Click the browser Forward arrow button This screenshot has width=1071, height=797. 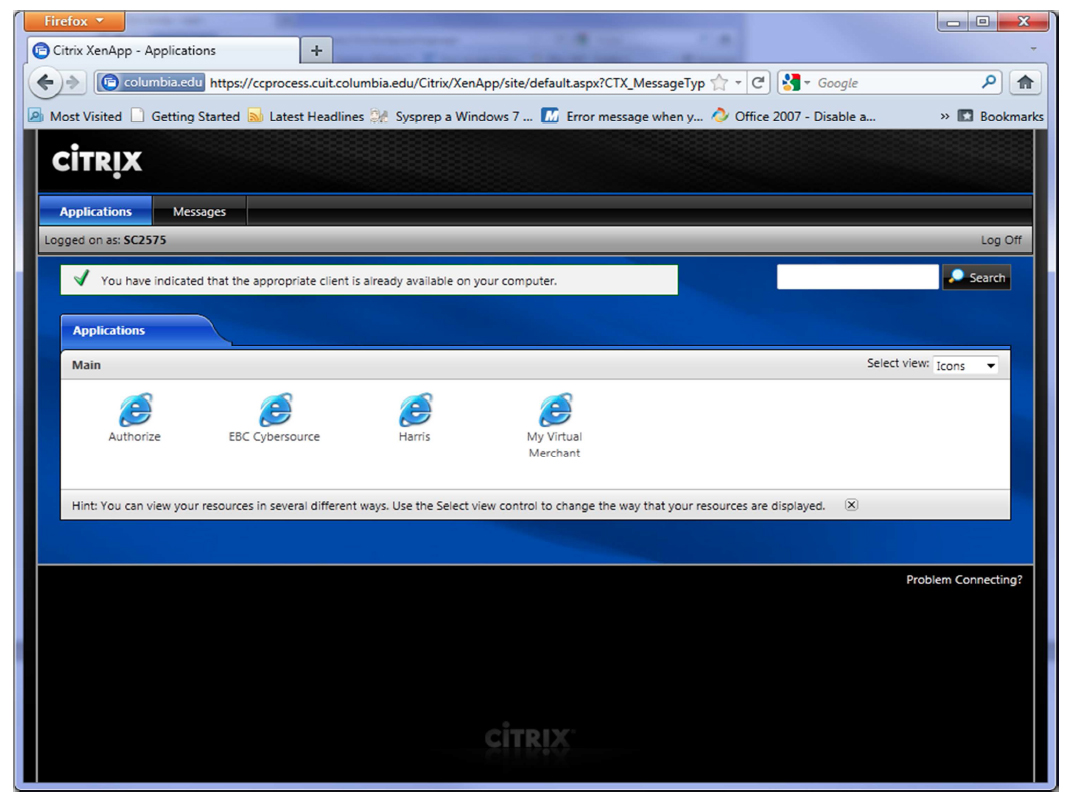coord(73,83)
